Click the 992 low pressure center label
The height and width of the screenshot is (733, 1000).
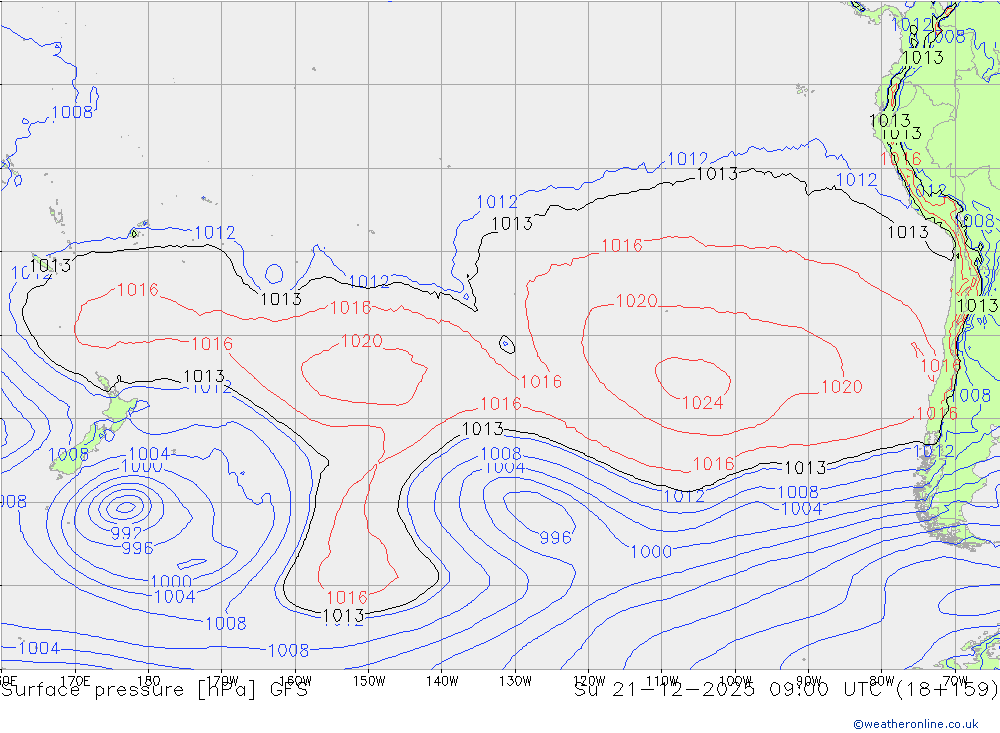tap(126, 532)
